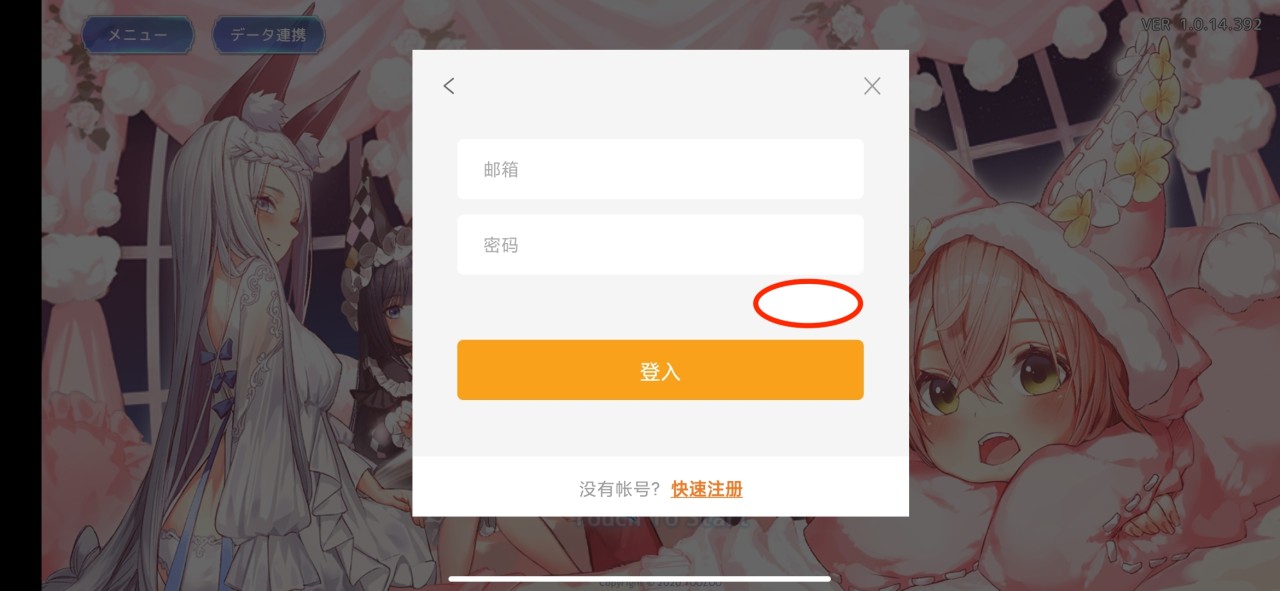Image resolution: width=1280 pixels, height=591 pixels.
Task: Focus the 邮箱 email input field
Action: click(x=660, y=169)
